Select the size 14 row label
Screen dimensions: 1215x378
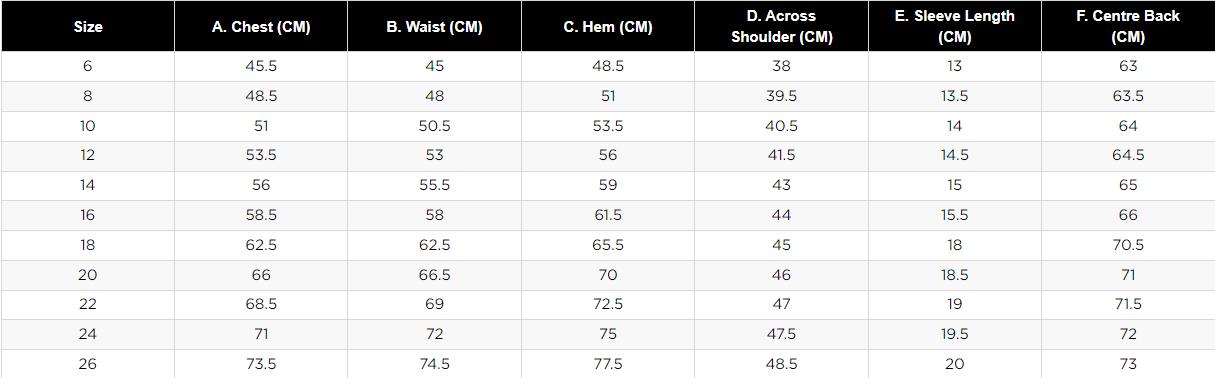click(x=88, y=185)
